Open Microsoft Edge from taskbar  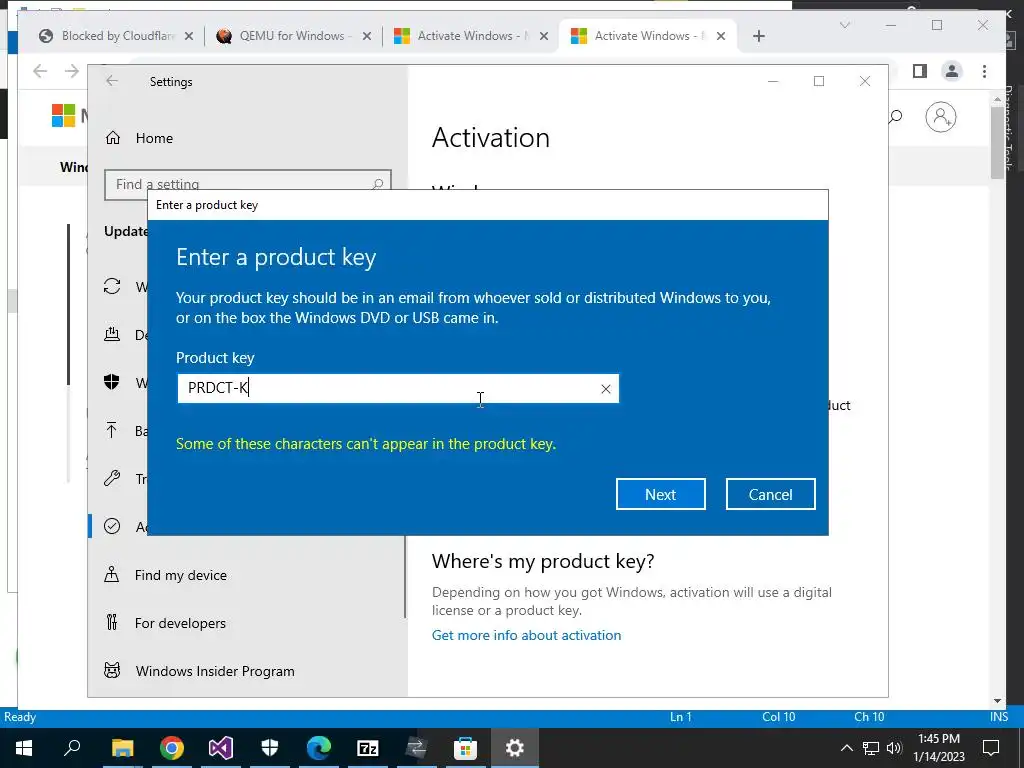(319, 748)
